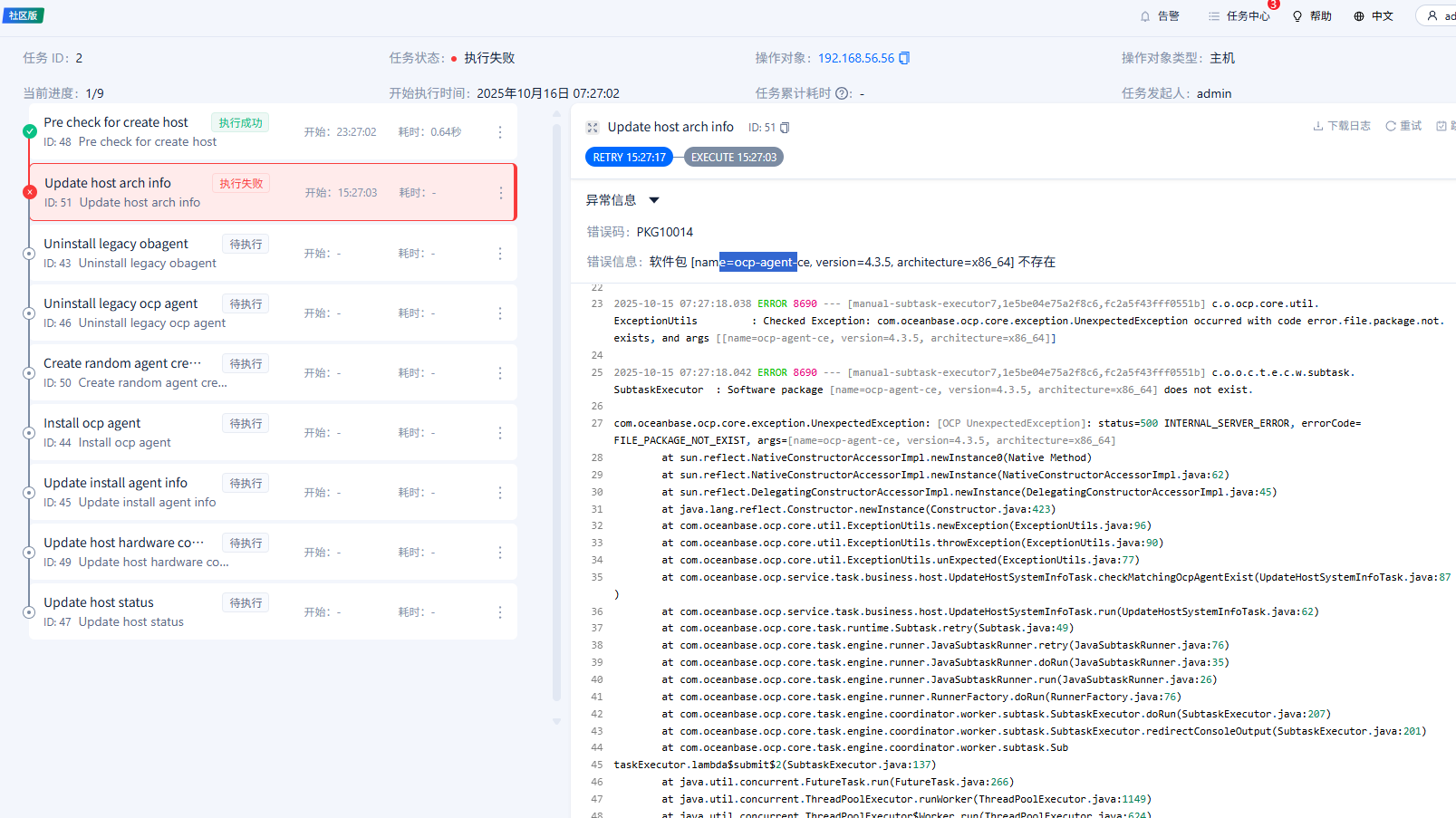The height and width of the screenshot is (818, 1456).
Task: Open the 192.168.56.56 host link
Action: coord(855,58)
